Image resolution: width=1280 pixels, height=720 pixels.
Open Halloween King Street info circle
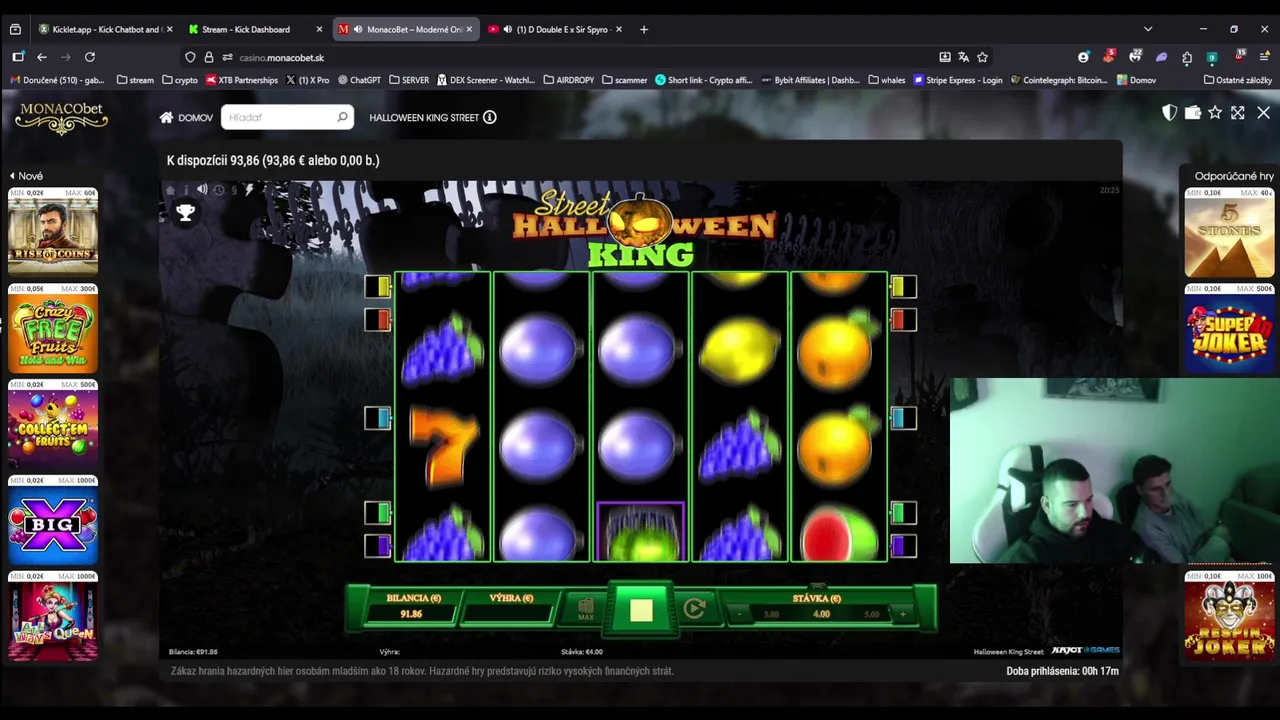[x=490, y=117]
